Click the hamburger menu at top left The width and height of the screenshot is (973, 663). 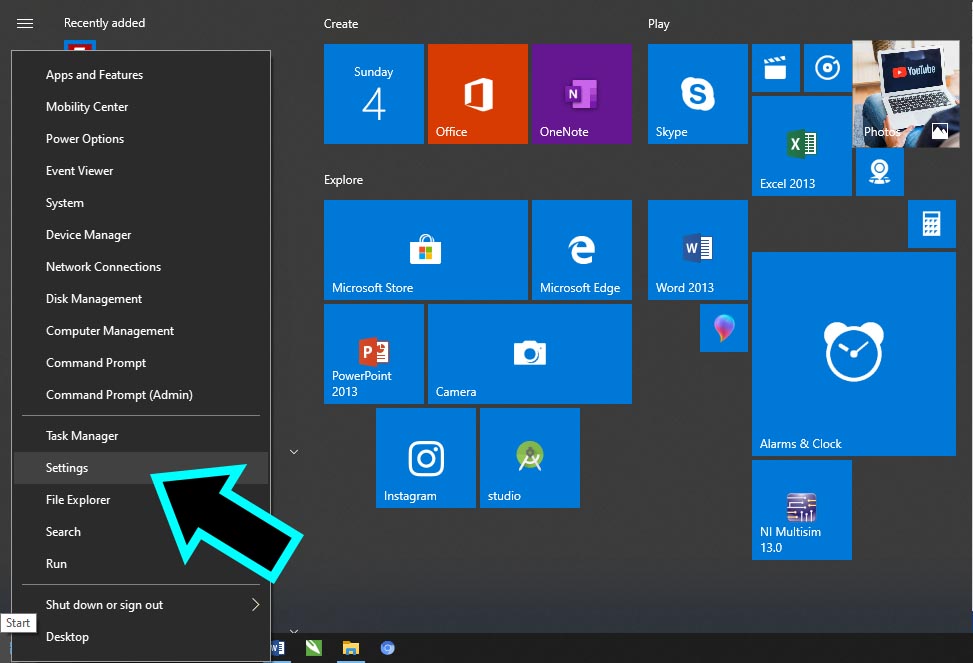coord(25,23)
